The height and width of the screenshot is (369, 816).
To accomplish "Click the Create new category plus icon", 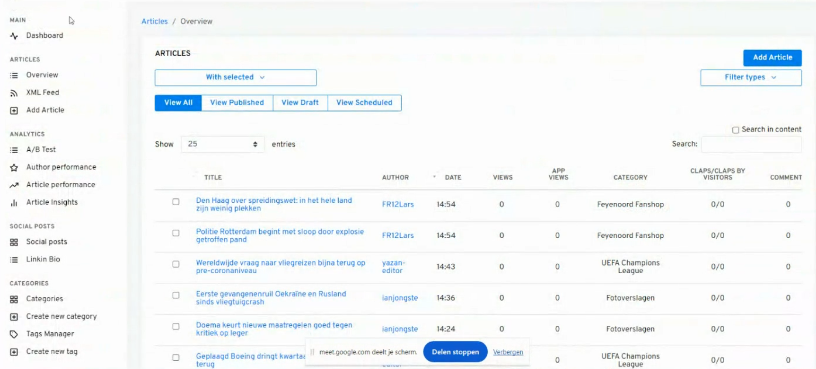I will (14, 316).
